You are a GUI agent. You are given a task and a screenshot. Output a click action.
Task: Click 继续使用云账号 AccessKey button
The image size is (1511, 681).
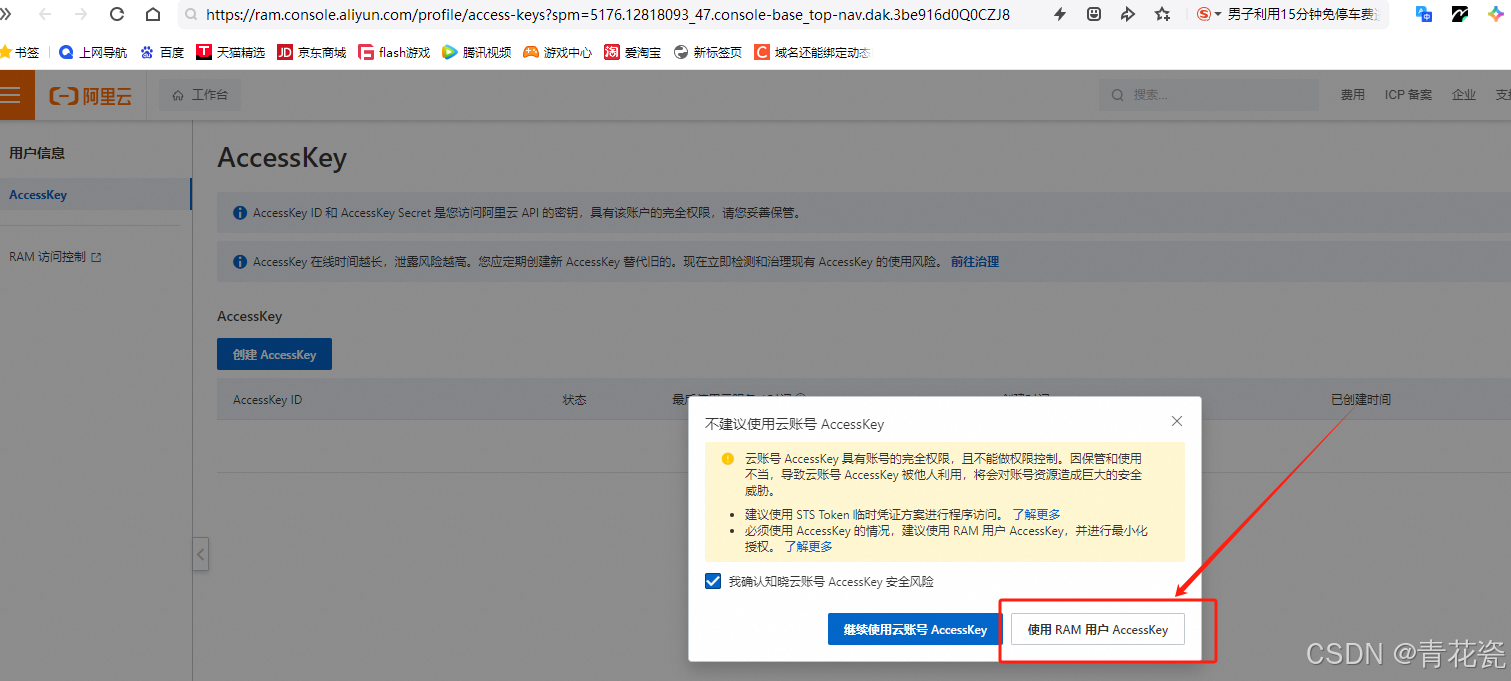[915, 629]
